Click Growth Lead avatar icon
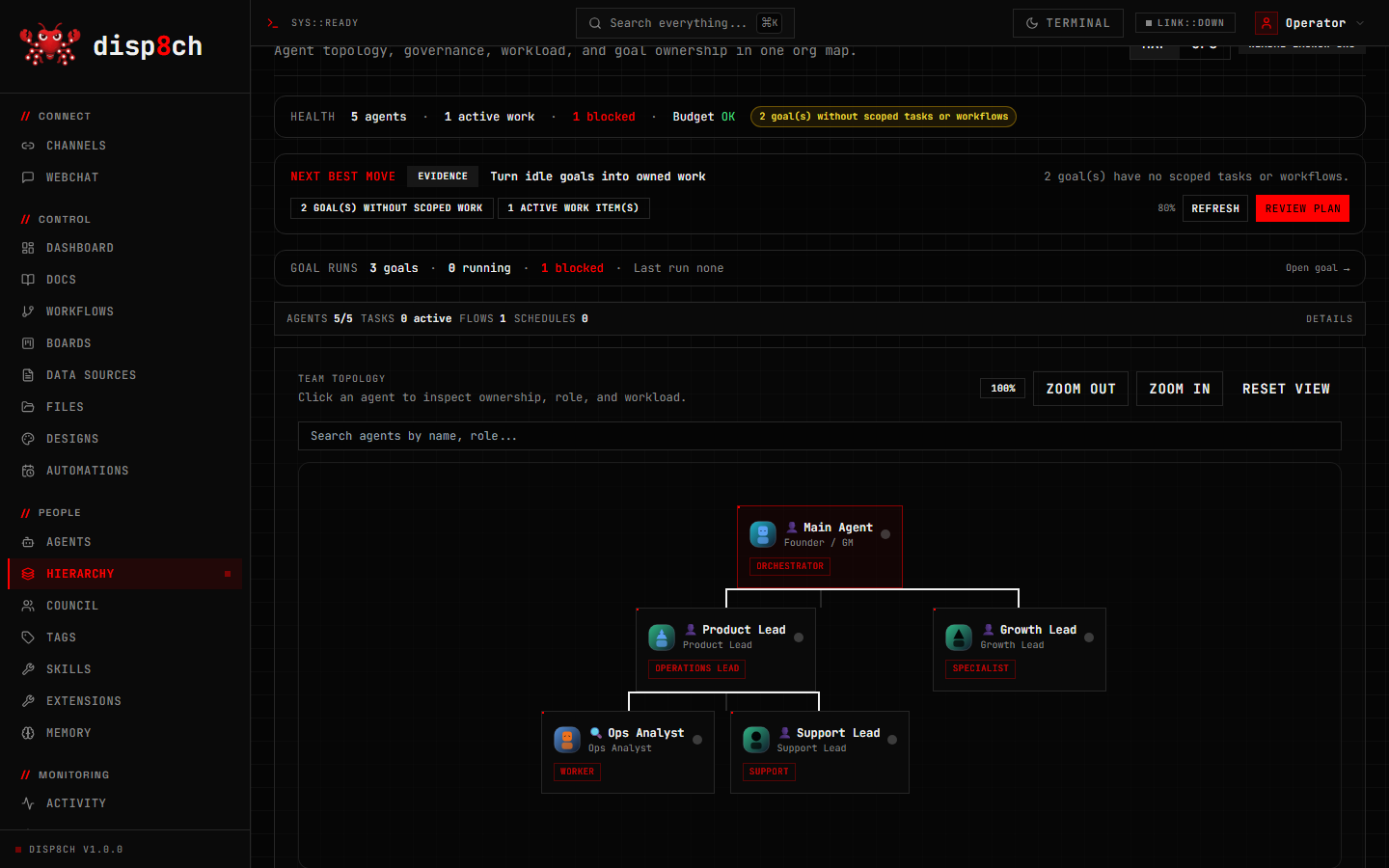The width and height of the screenshot is (1389, 868). pos(959,637)
